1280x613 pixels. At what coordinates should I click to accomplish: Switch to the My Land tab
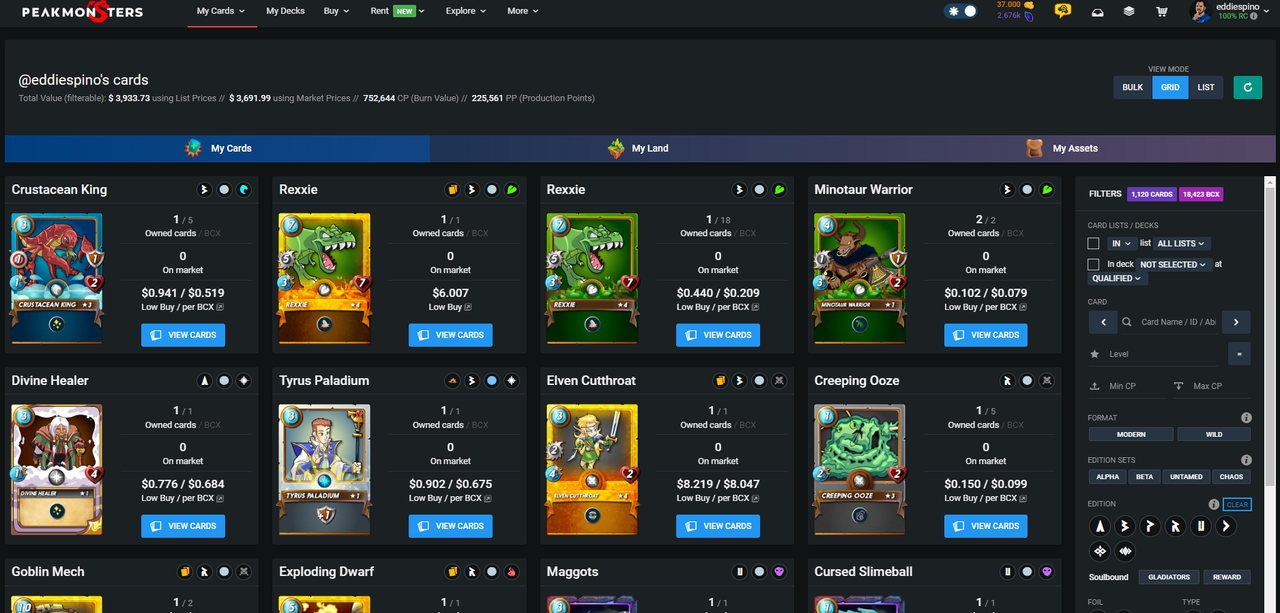[x=640, y=148]
